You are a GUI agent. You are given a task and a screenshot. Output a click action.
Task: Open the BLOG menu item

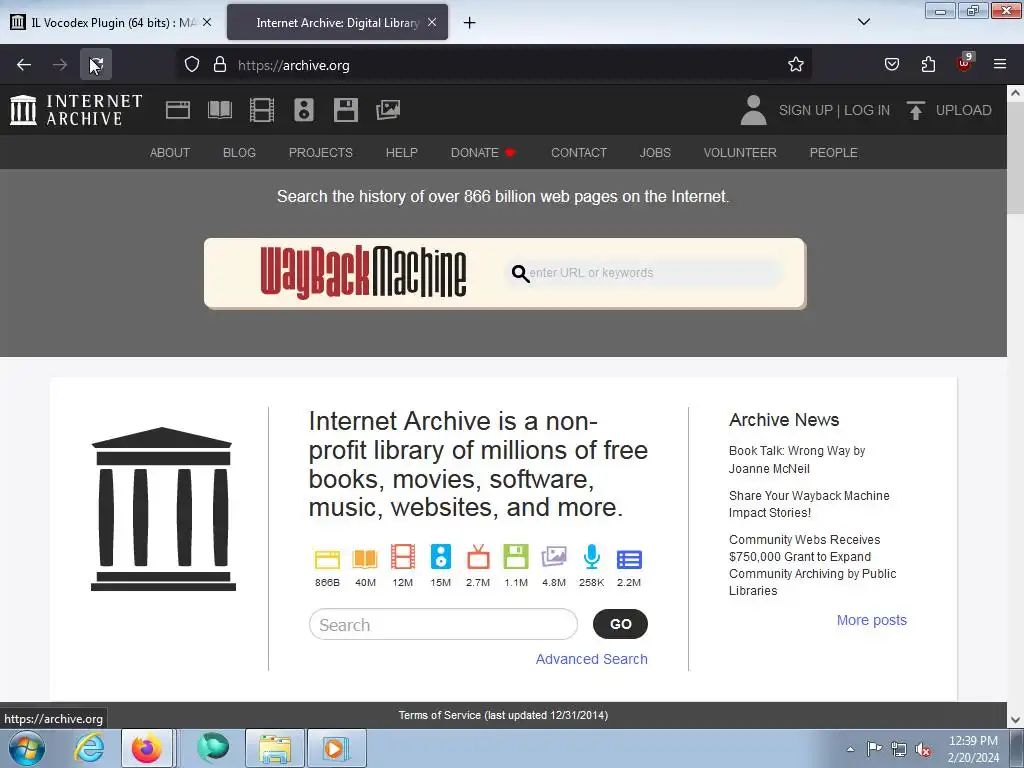239,153
